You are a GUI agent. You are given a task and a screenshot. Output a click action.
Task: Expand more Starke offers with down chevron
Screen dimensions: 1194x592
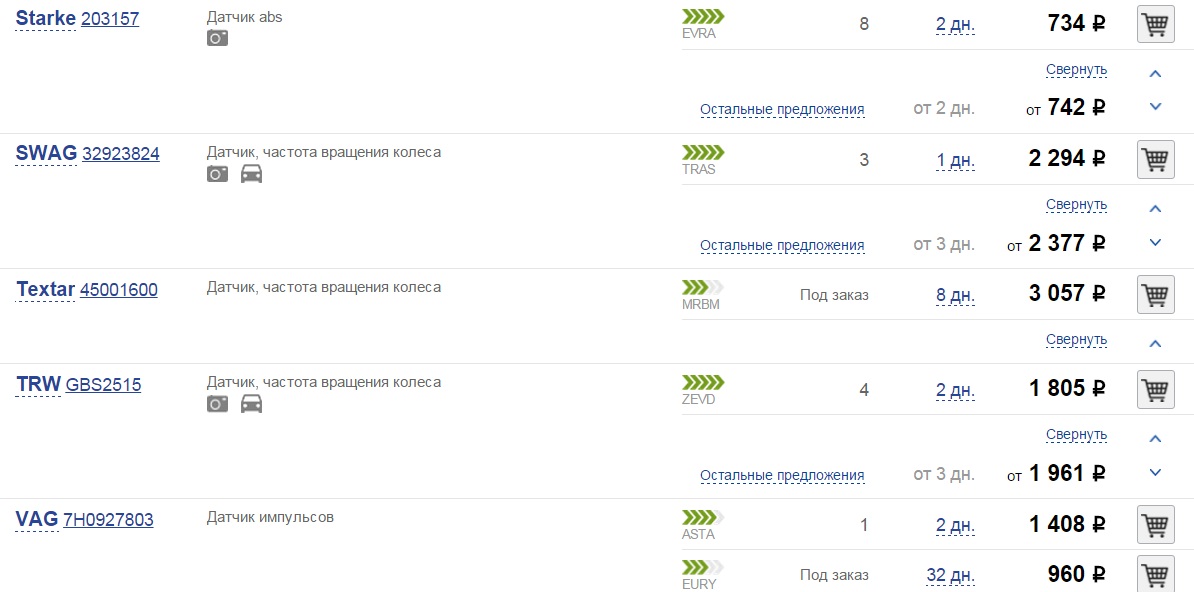coord(1155,107)
